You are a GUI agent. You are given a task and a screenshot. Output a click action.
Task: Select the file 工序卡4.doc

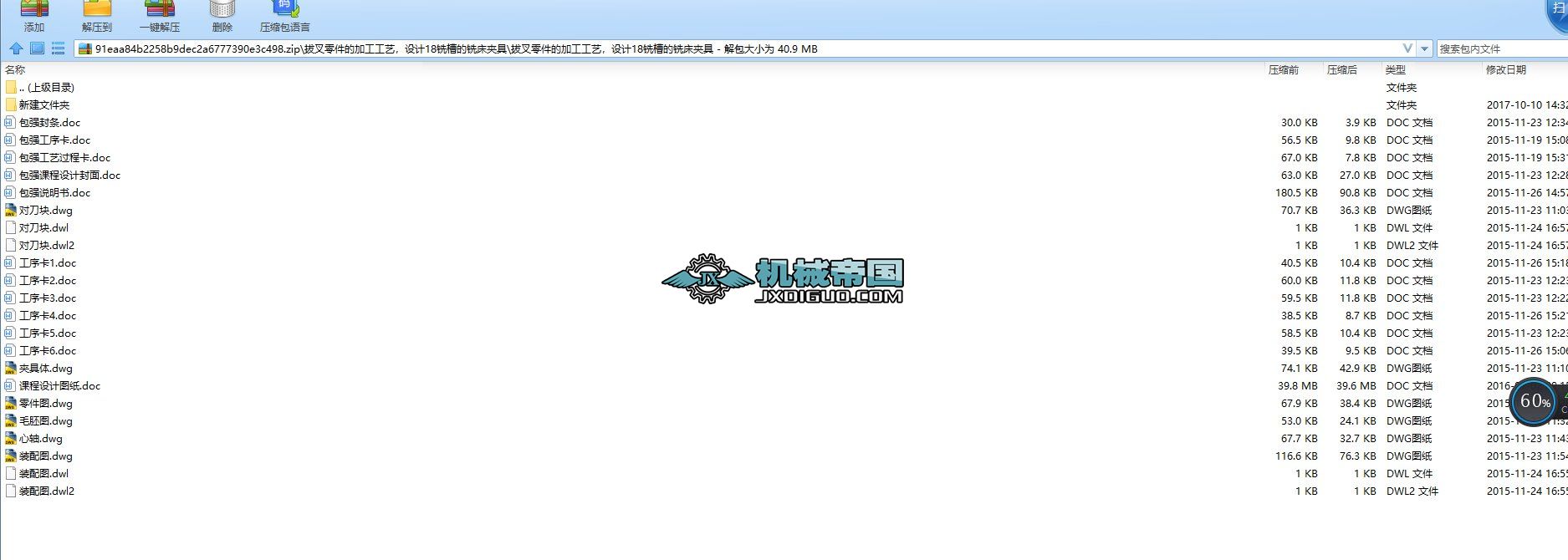click(48, 315)
